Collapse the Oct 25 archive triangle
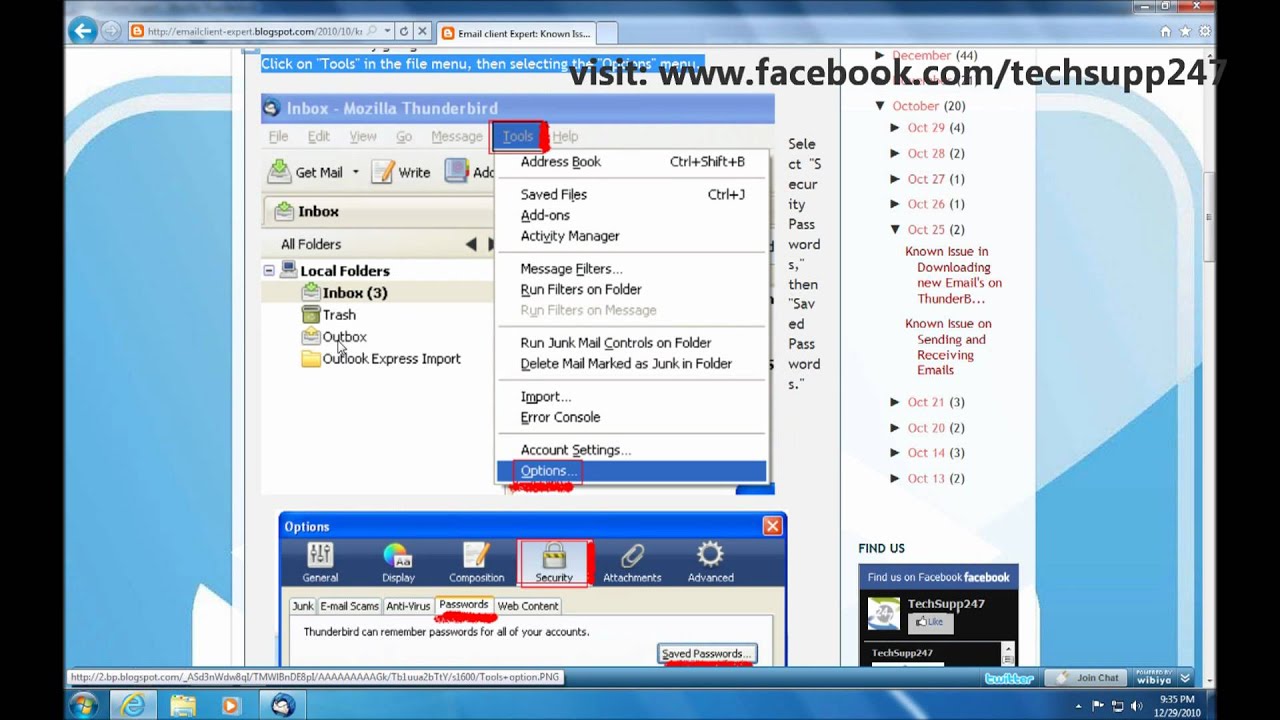Viewport: 1280px width, 720px height. 895,230
